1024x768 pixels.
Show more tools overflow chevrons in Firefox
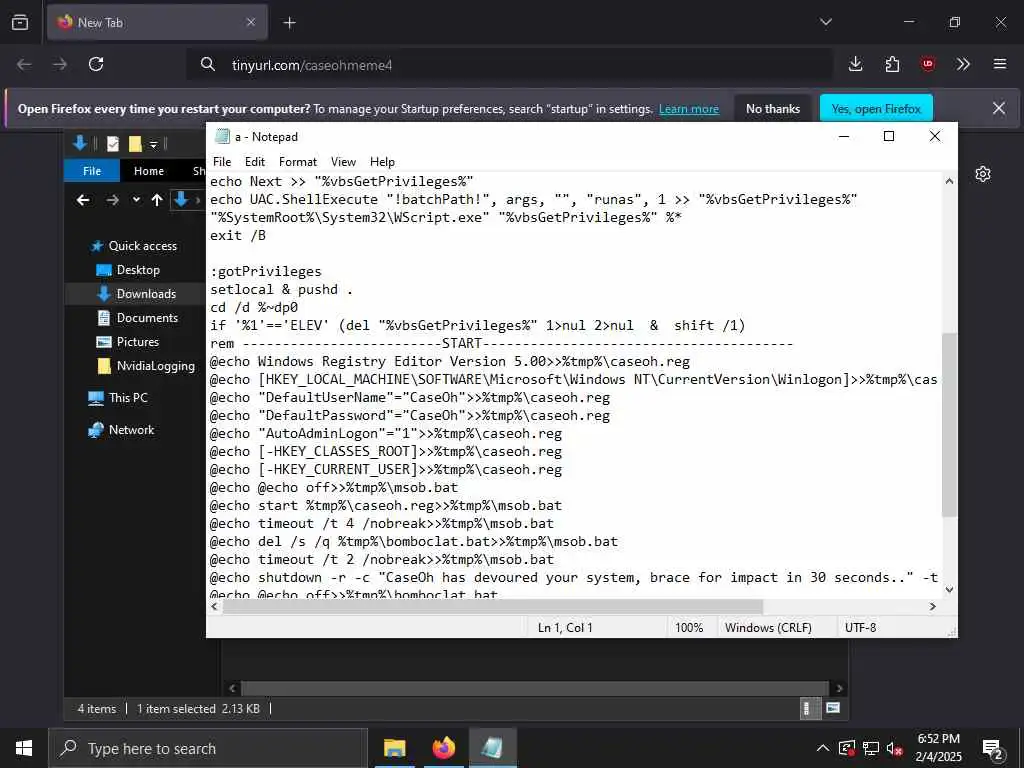click(x=963, y=64)
